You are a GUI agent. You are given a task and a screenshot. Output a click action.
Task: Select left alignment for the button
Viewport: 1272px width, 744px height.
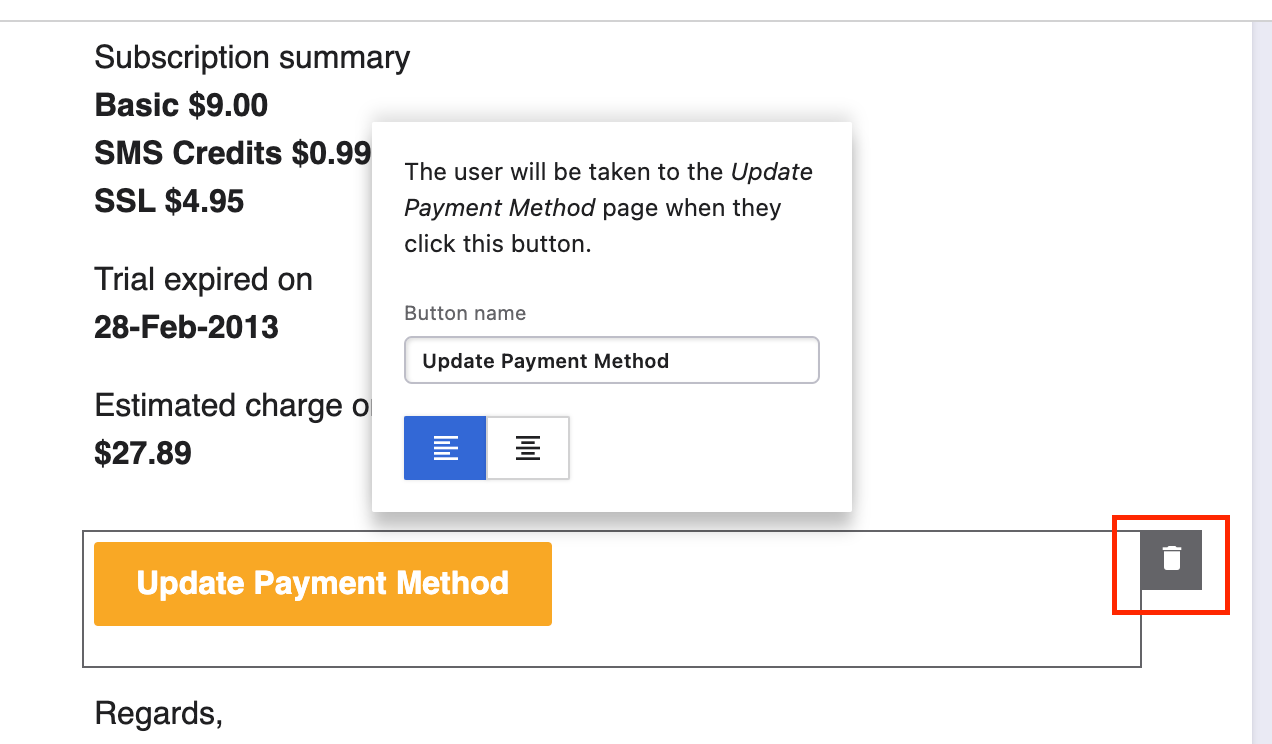pos(445,448)
